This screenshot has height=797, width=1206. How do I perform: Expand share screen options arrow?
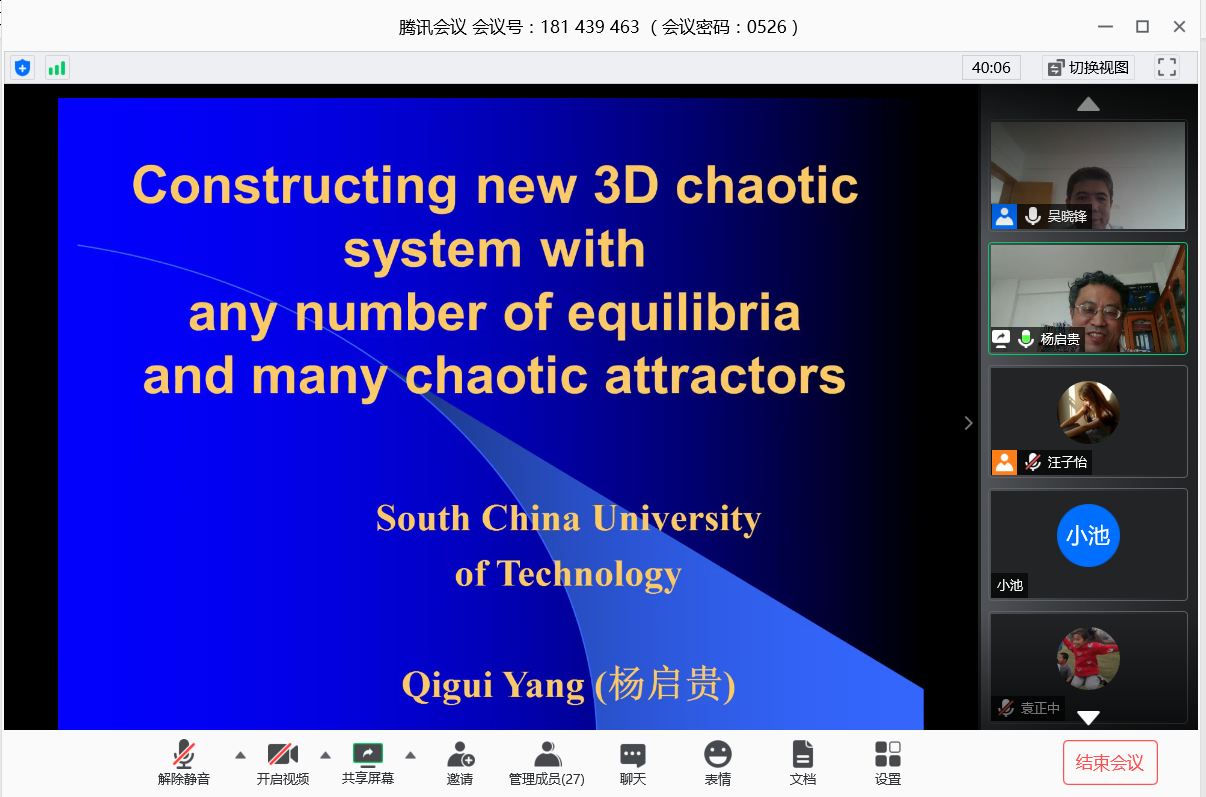point(410,754)
